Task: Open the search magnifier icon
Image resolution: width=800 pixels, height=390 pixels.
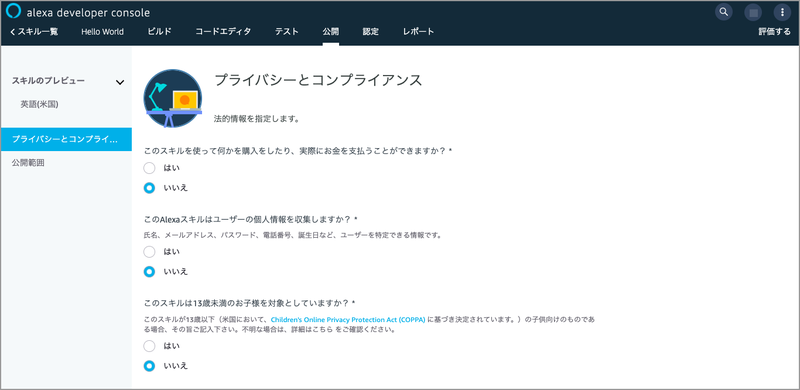Action: coord(723,12)
